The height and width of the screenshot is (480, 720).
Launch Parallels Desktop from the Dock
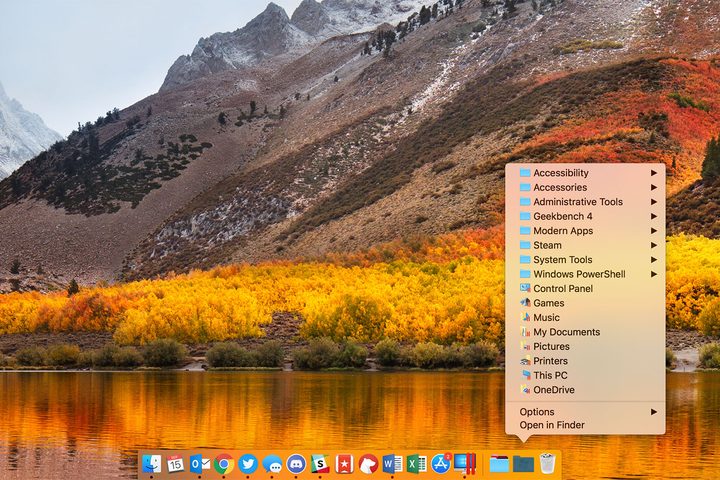point(465,464)
